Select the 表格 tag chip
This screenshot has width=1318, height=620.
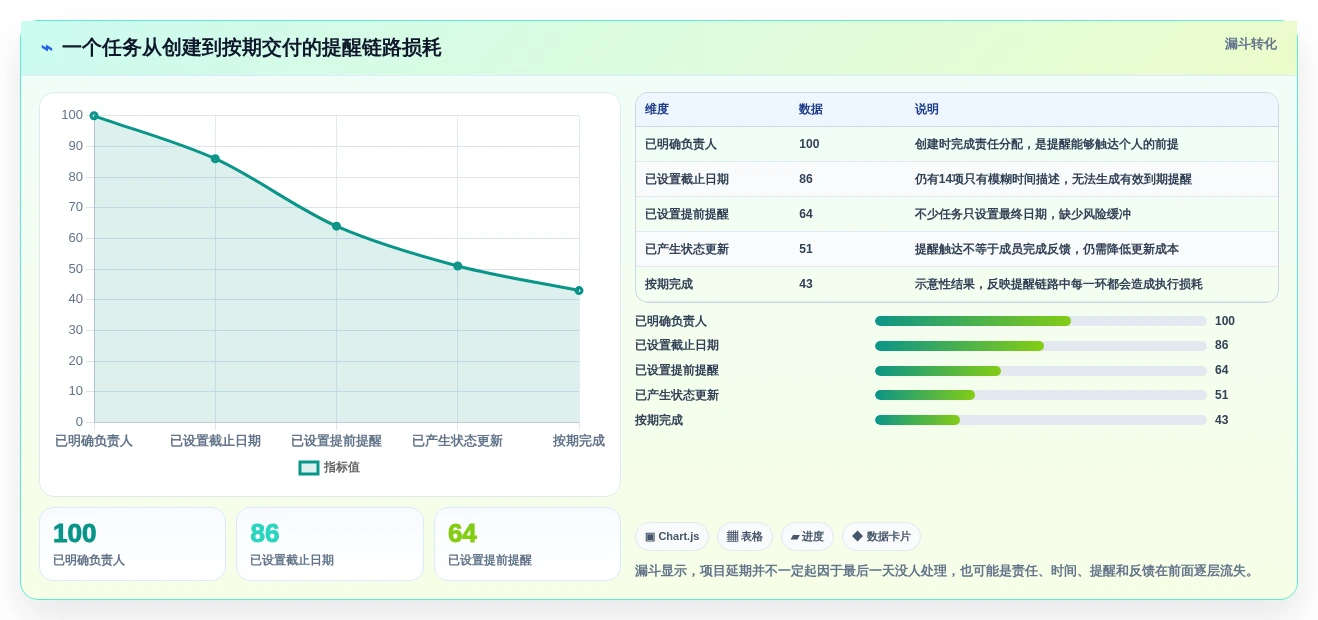tap(745, 536)
